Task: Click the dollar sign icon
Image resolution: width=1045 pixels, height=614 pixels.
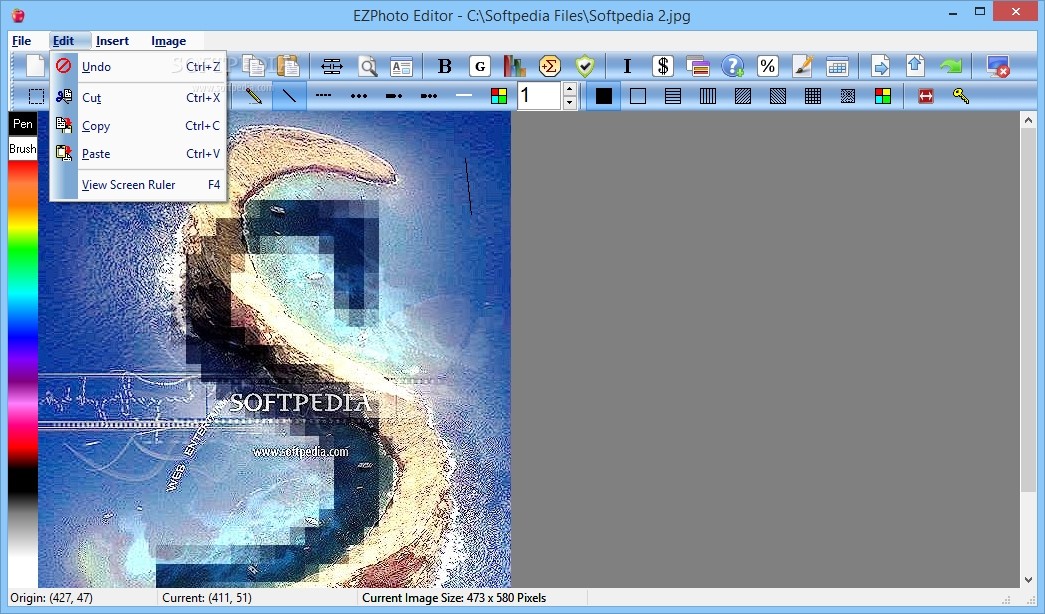Action: (x=662, y=66)
